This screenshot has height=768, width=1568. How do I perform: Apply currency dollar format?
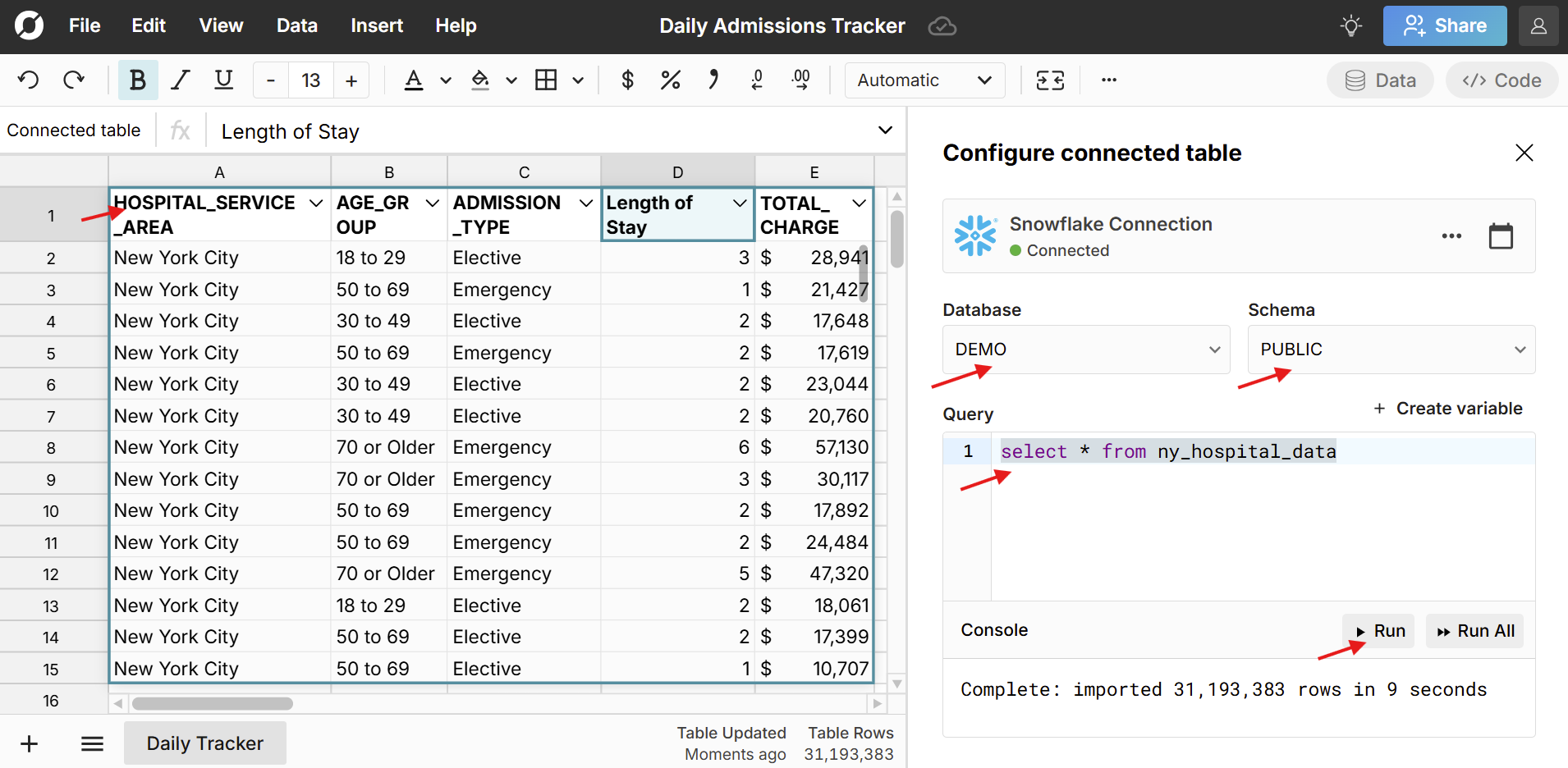627,80
